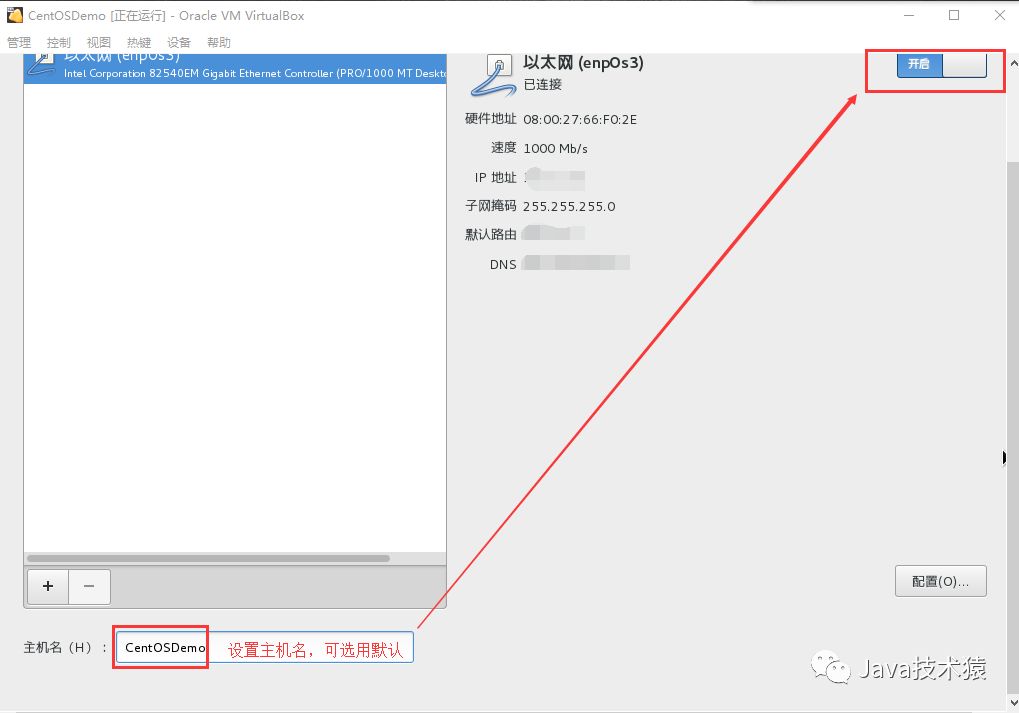Toggle the 开启 Ethernet switch

pos(942,64)
